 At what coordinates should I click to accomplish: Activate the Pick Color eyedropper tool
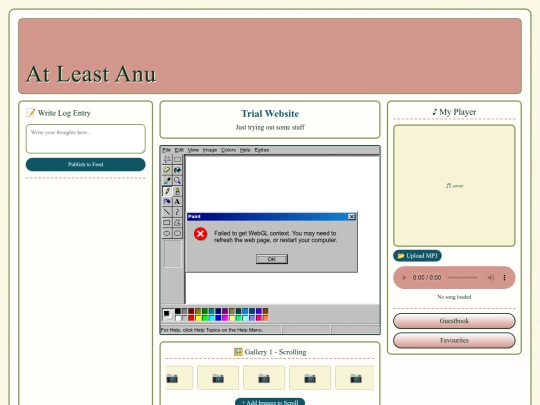point(167,180)
